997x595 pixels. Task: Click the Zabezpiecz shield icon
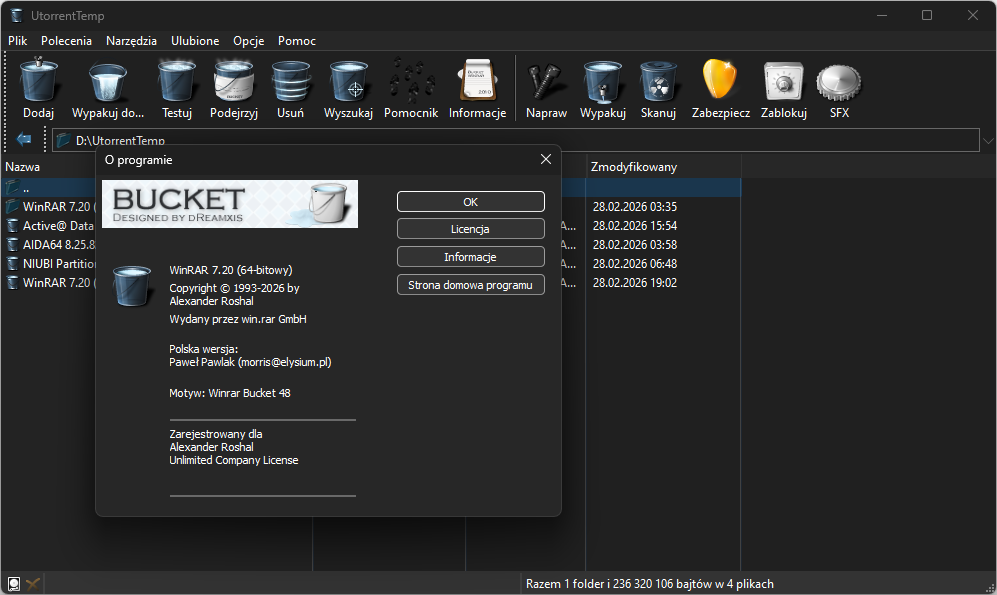tap(720, 79)
